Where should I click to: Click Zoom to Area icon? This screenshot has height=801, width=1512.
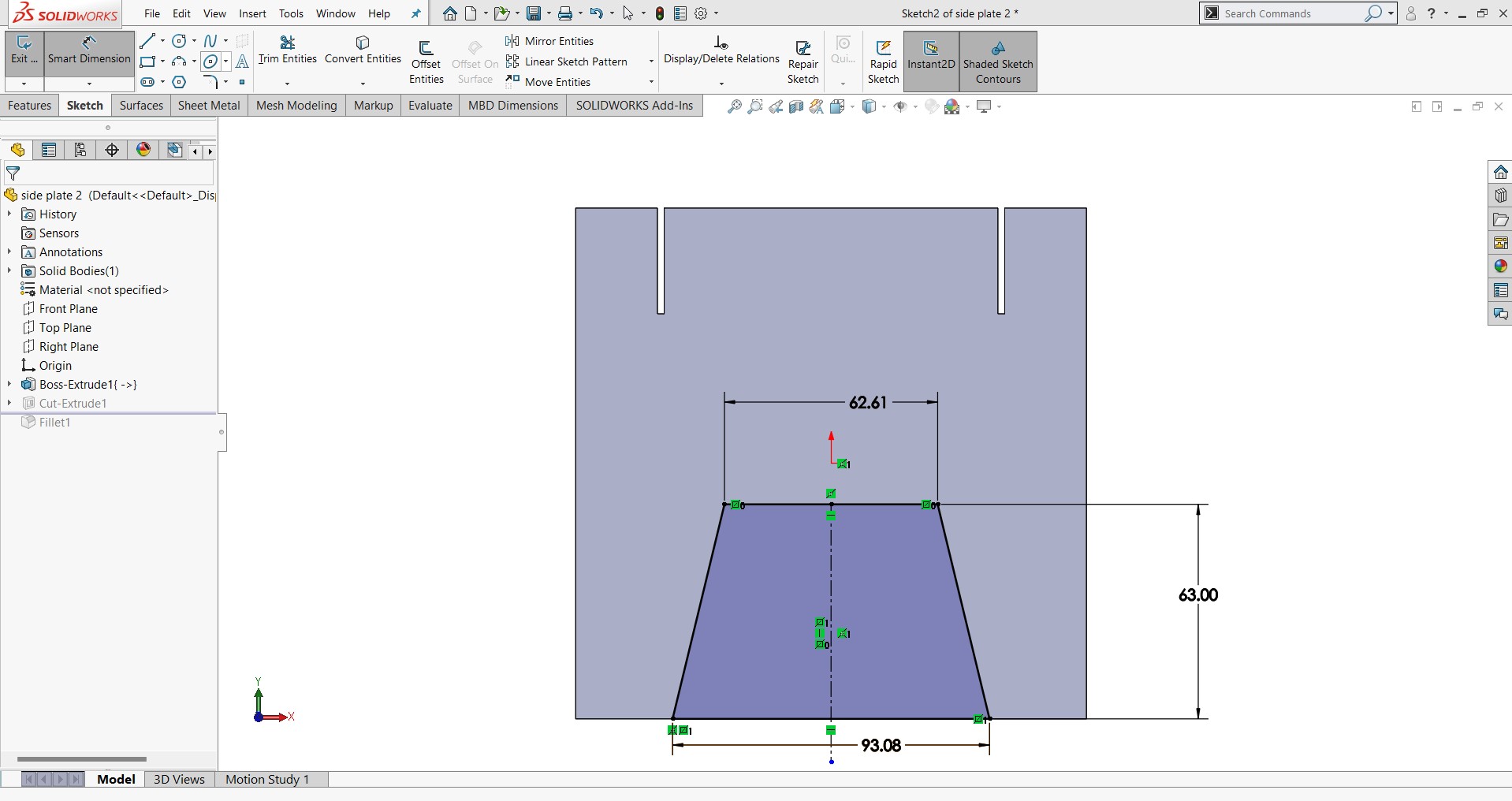coord(755,106)
